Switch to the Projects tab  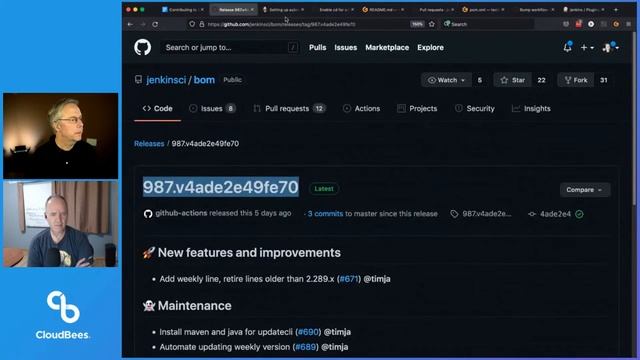coord(417,109)
